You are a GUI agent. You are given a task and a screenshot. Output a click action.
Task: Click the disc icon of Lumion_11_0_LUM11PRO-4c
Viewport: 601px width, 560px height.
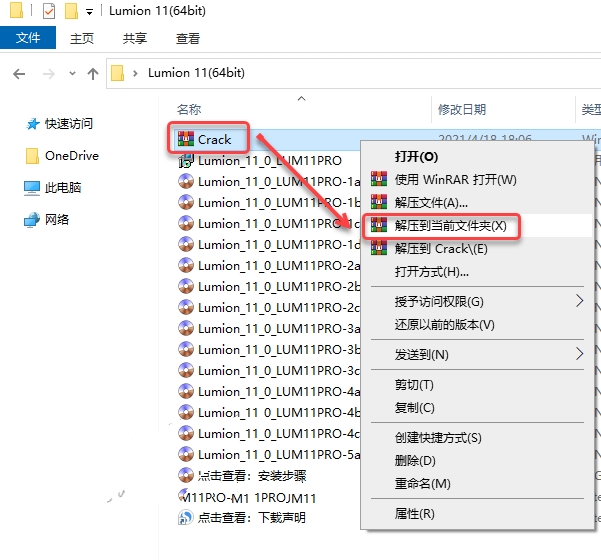186,434
